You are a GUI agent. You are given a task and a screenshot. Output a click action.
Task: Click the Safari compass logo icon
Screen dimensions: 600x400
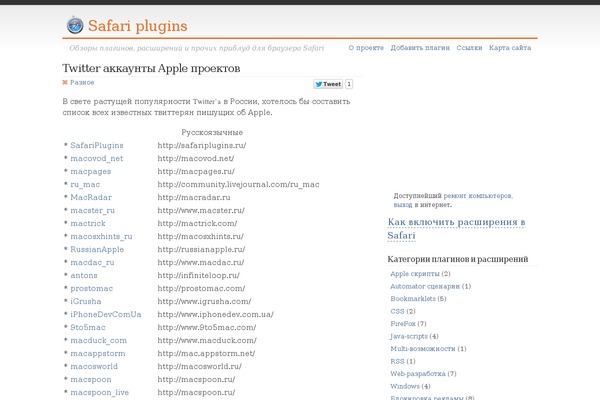click(x=75, y=25)
